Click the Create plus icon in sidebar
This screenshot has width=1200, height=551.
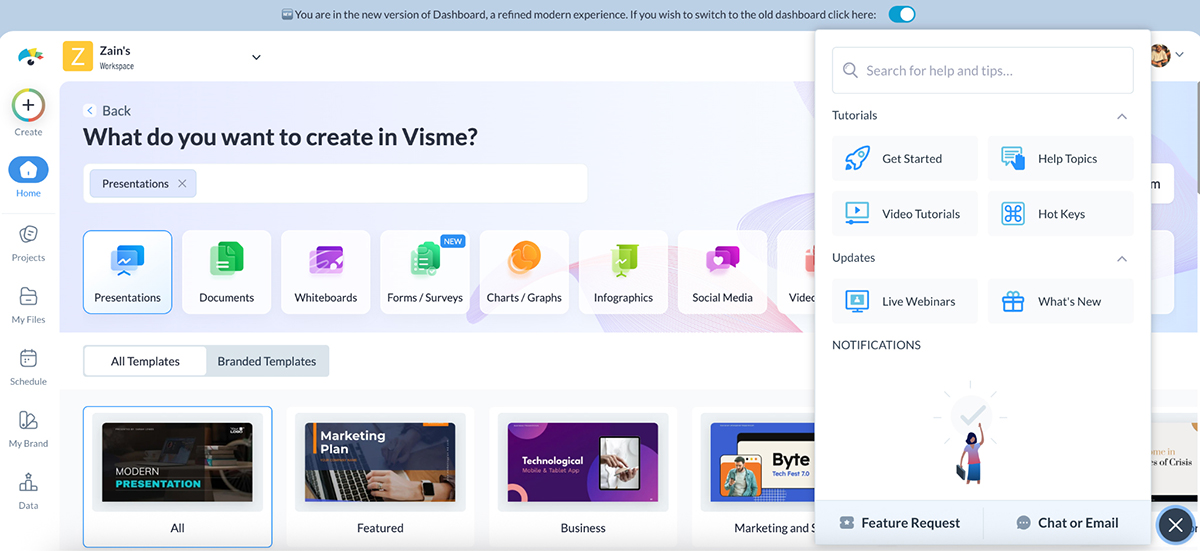(x=28, y=105)
